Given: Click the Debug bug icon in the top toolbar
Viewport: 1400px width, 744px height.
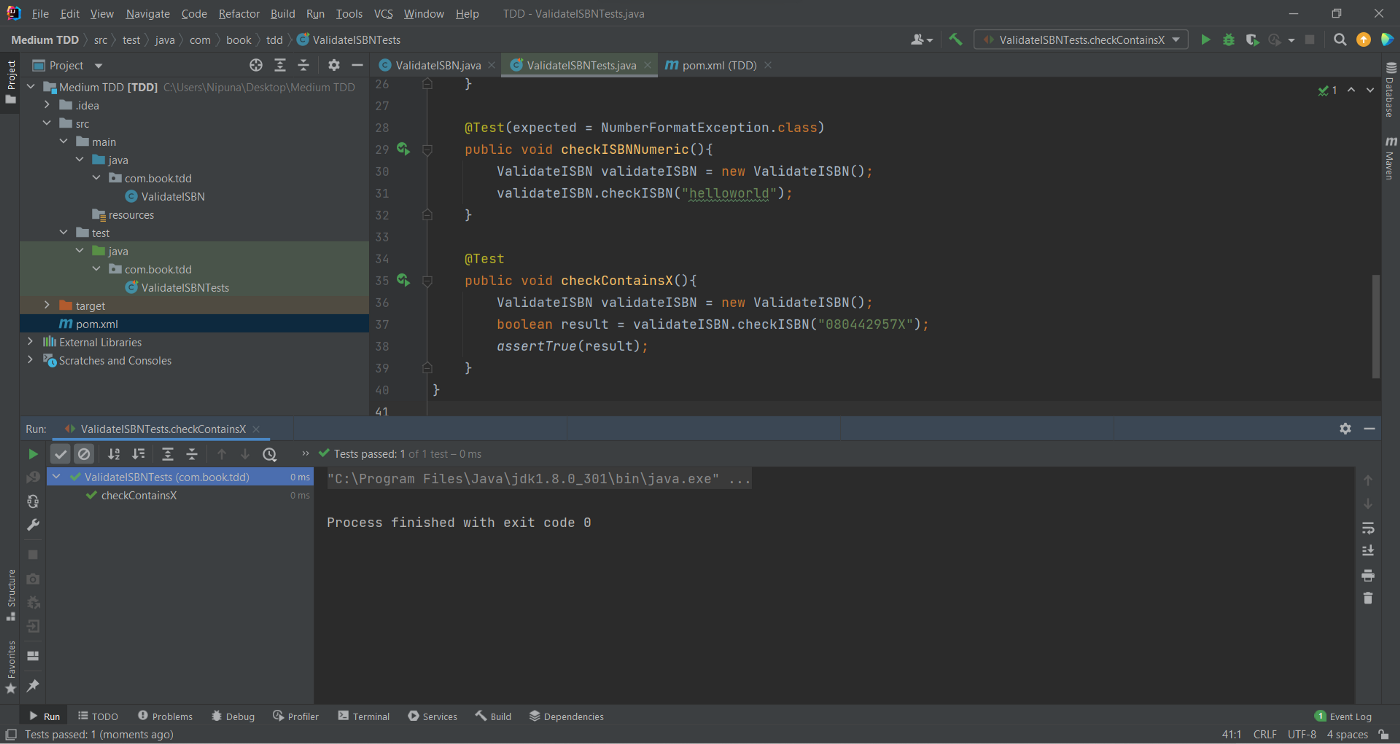Looking at the screenshot, I should coord(1229,40).
